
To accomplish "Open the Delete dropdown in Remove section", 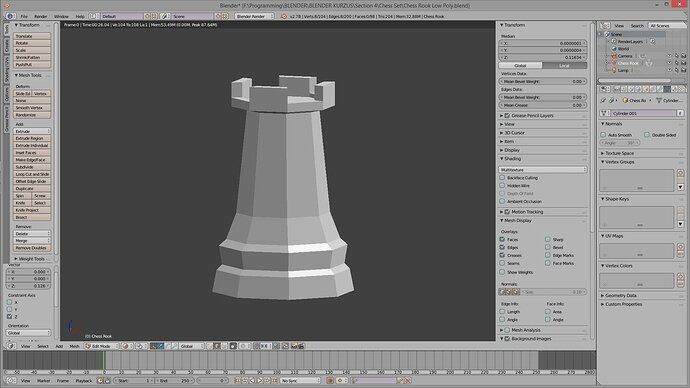I will 32,234.
